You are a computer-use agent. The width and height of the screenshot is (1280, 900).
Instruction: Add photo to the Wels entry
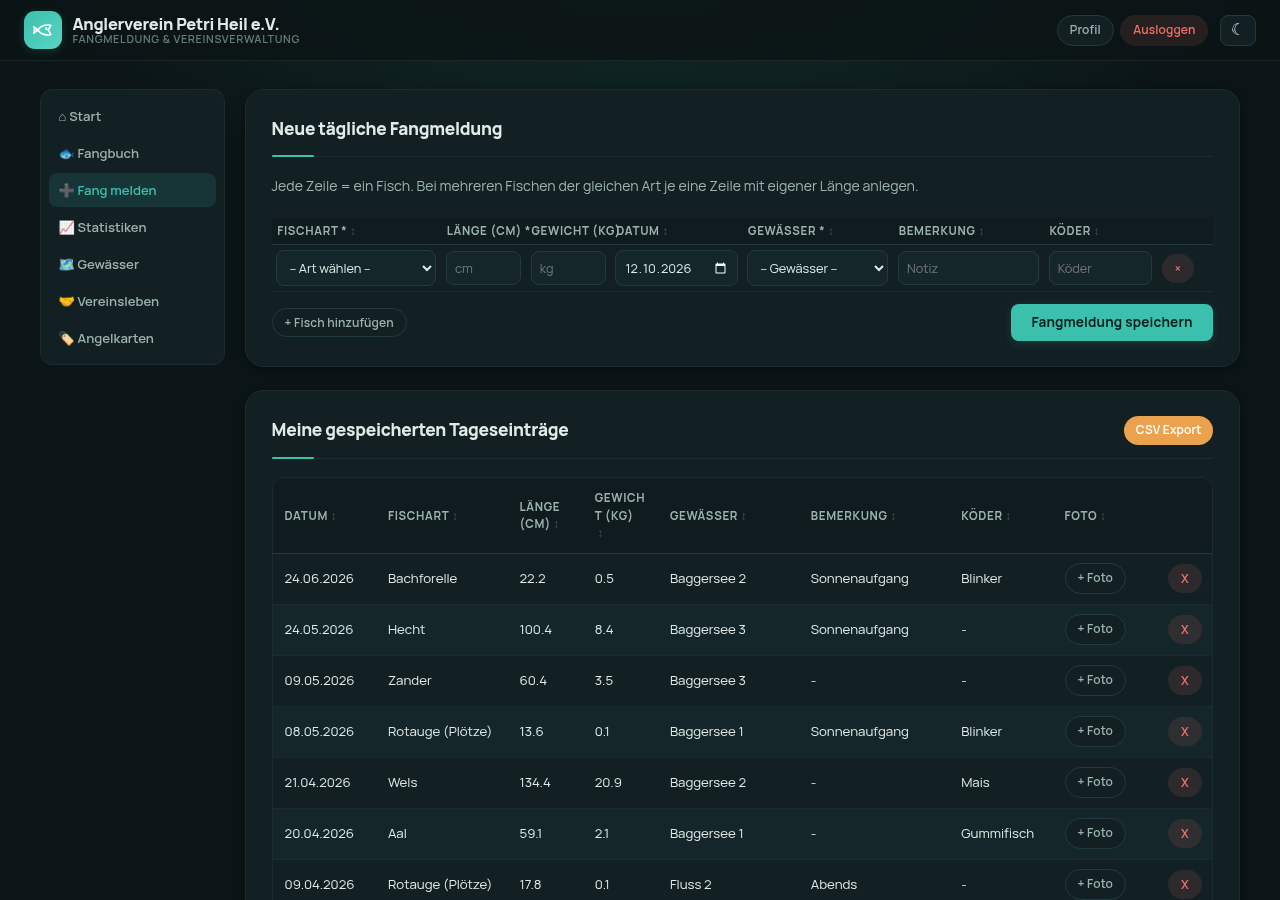tap(1095, 782)
